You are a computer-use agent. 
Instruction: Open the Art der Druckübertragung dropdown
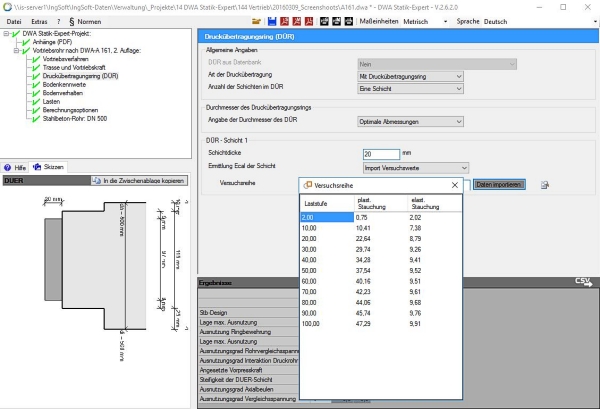tap(410, 76)
